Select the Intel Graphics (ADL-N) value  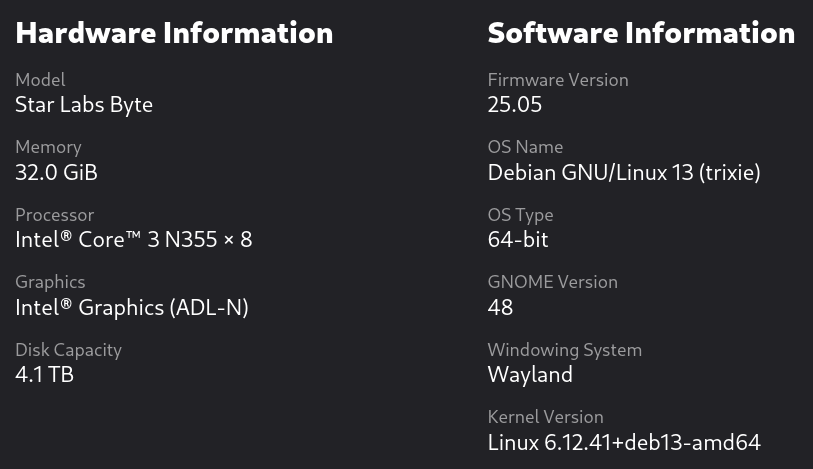tap(132, 307)
